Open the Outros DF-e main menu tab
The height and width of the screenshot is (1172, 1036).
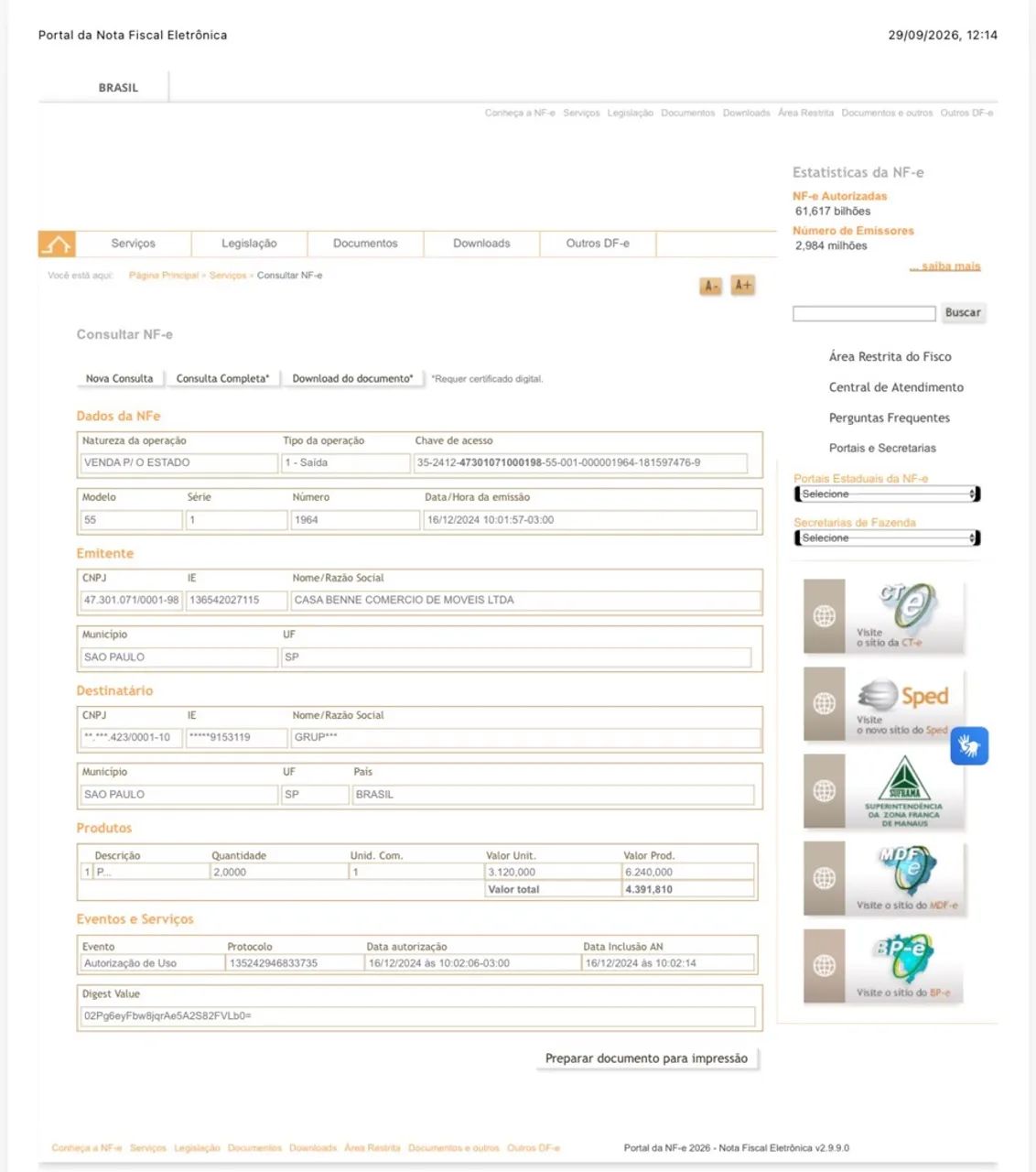[x=598, y=244]
